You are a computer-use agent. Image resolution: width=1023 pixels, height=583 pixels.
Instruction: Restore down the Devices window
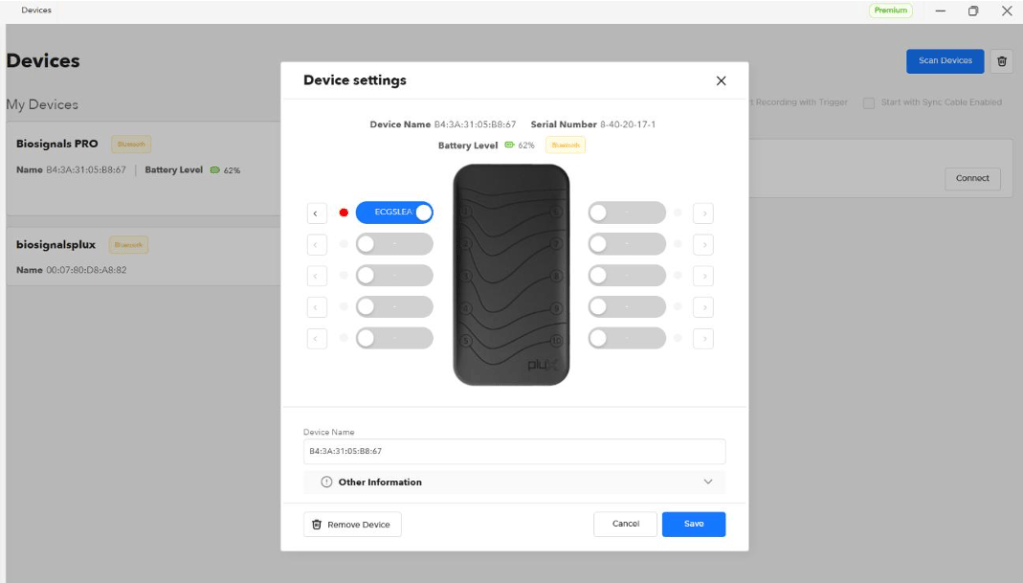pos(973,11)
